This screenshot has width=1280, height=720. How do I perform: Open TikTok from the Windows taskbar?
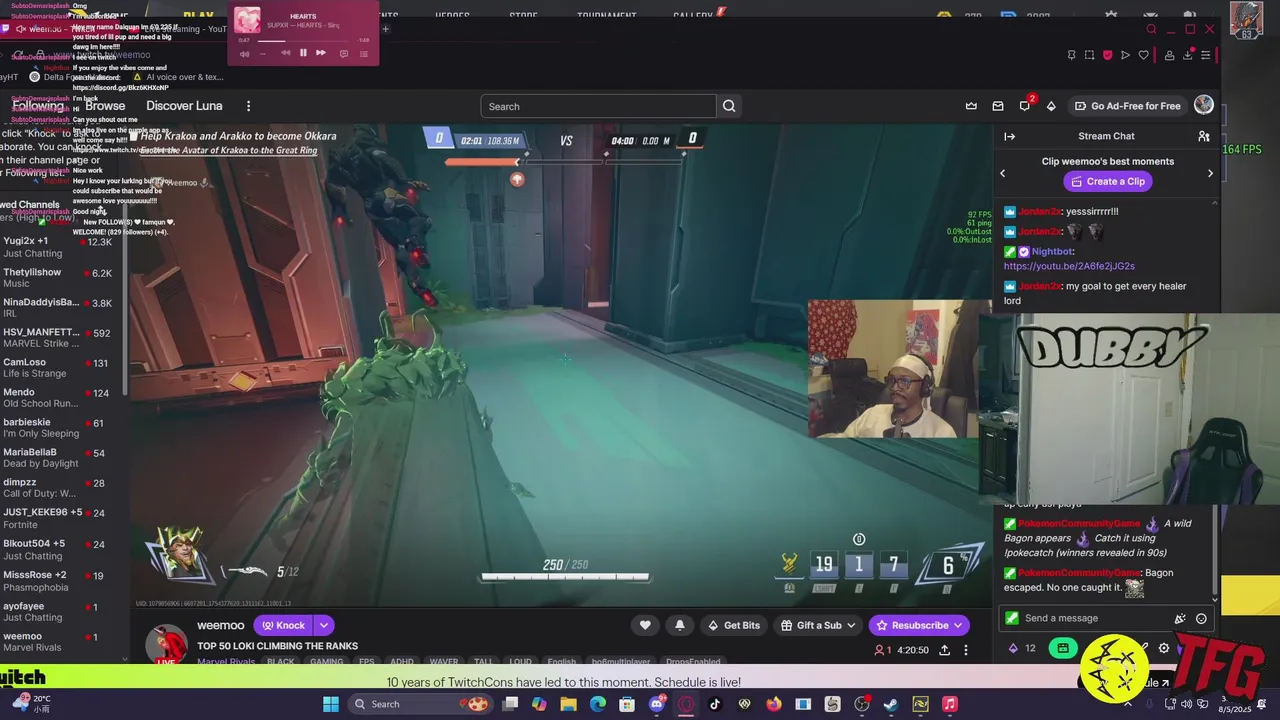pos(715,704)
